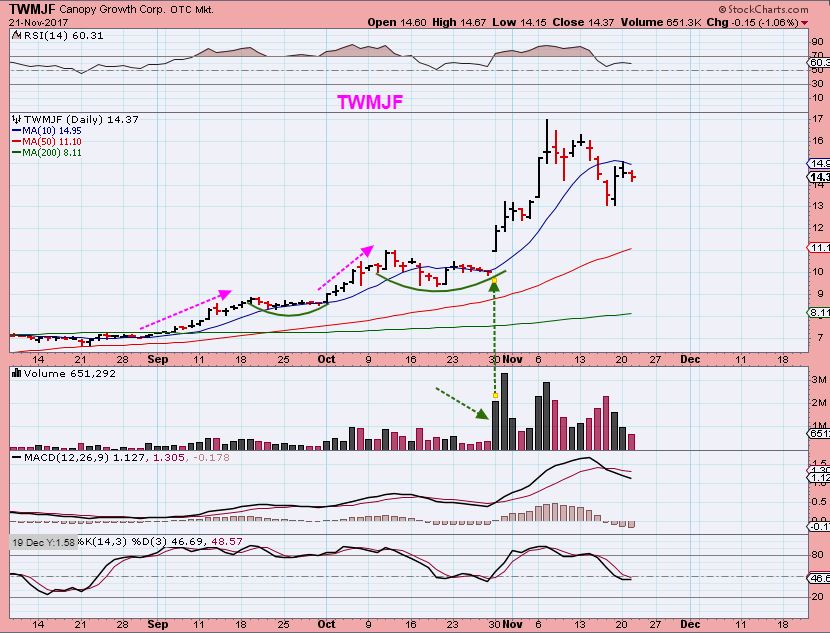Click the black line marker before MACD(12,26,9)
830x633 pixels.
[17, 457]
